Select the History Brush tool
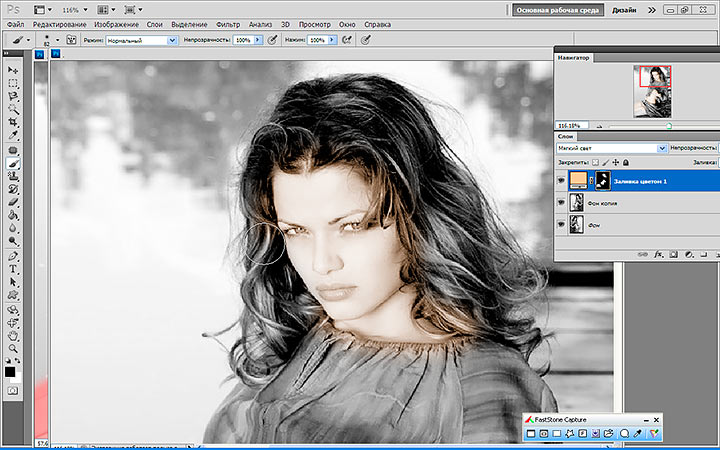The height and width of the screenshot is (450, 720). [13, 189]
